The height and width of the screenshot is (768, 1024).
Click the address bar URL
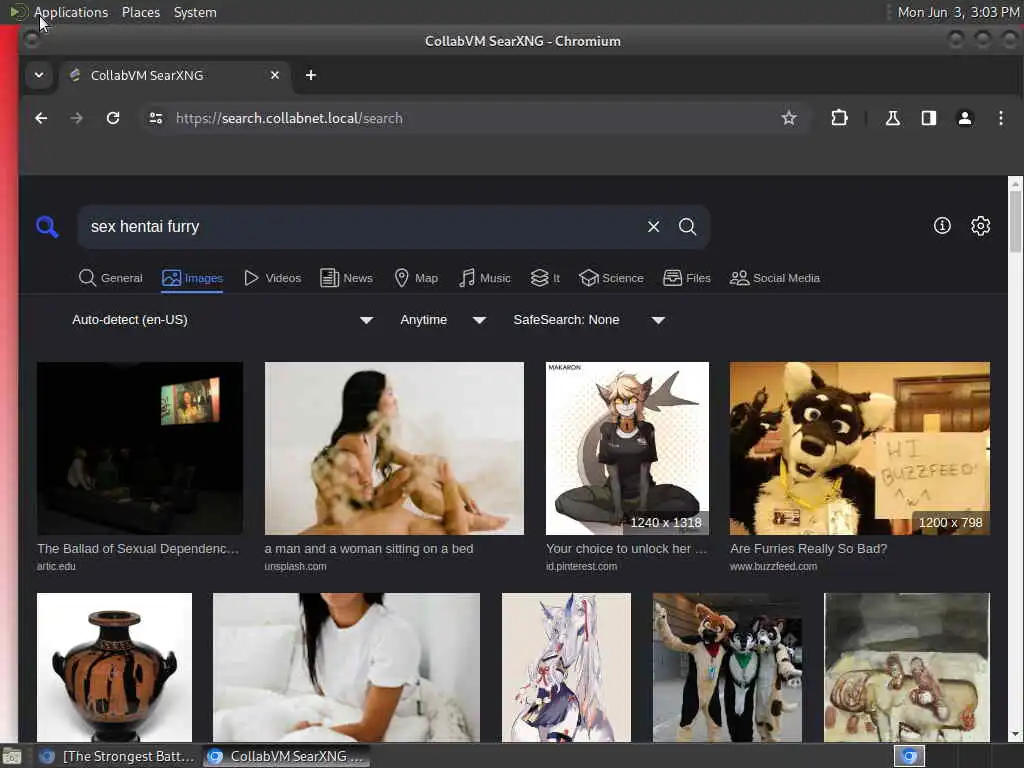coord(289,118)
